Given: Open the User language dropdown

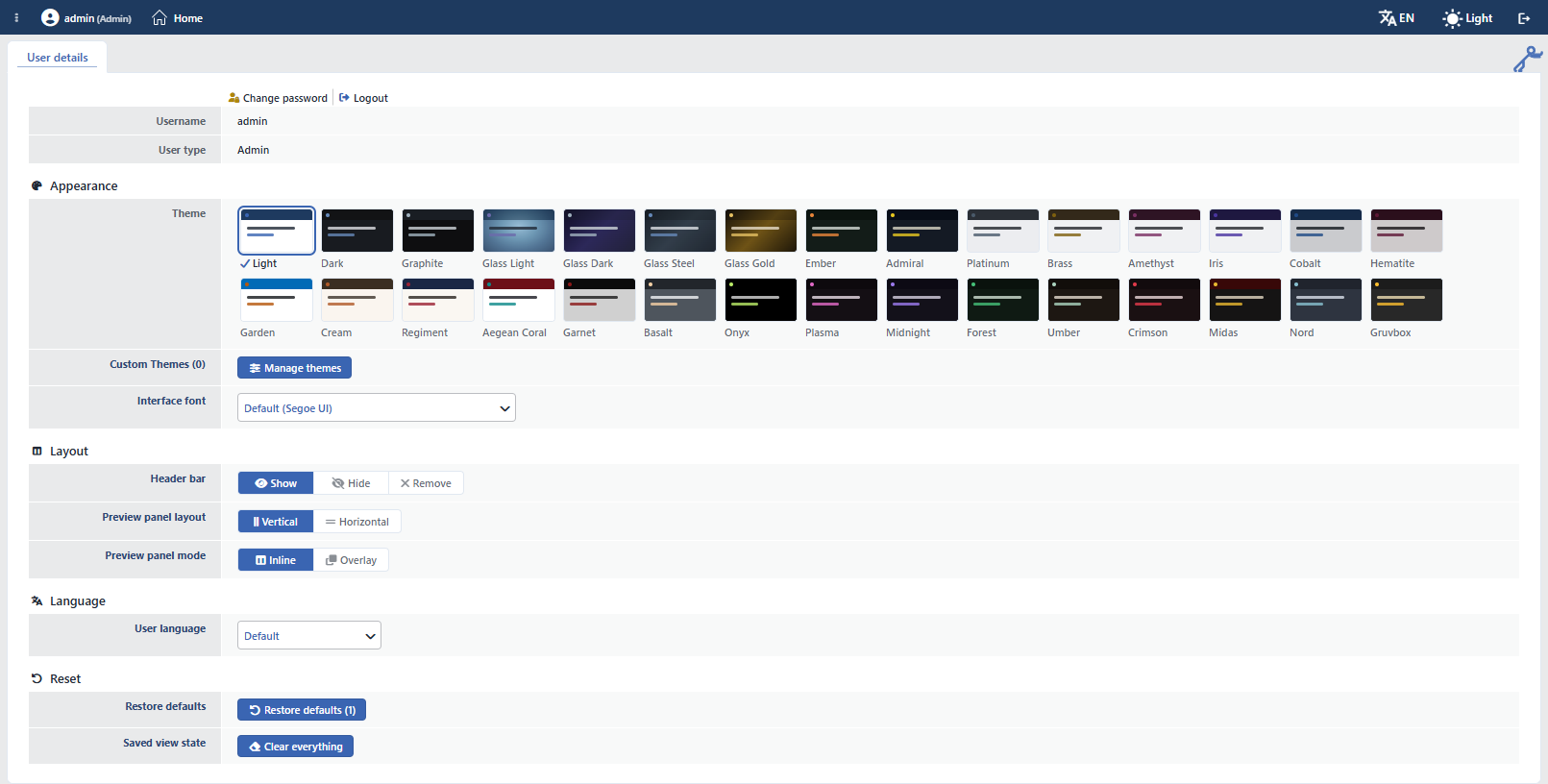Looking at the screenshot, I should tap(309, 635).
